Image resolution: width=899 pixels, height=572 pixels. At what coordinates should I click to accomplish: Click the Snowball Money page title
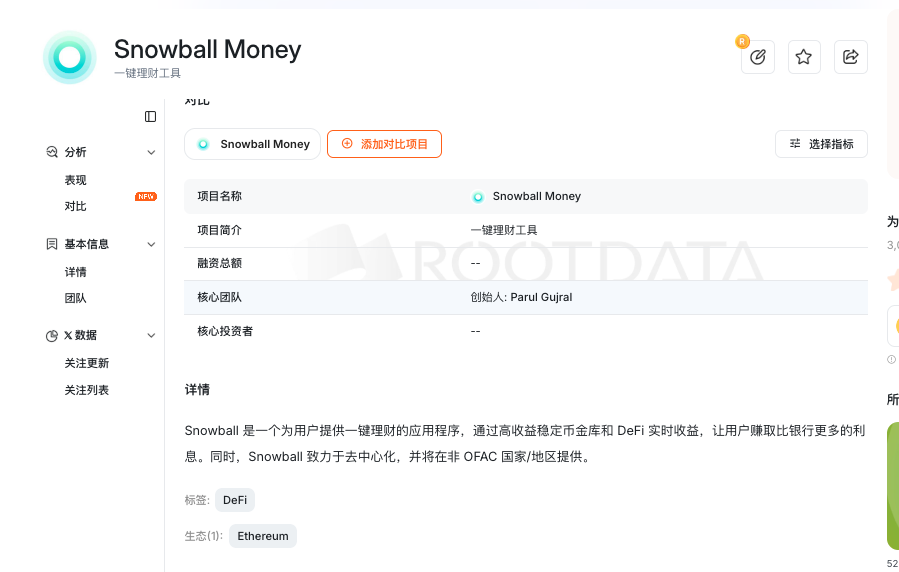(x=208, y=49)
